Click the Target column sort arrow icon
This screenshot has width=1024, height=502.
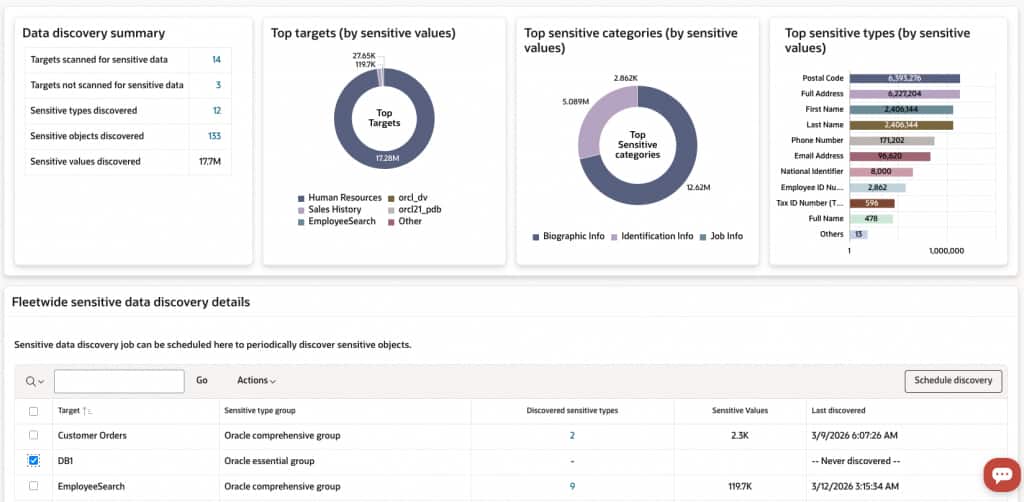click(87, 411)
